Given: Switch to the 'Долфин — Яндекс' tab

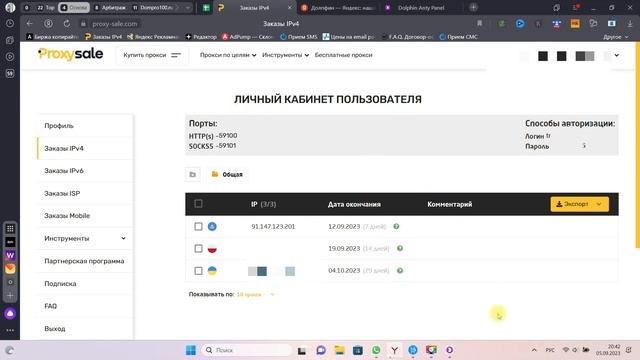Looking at the screenshot, I should (338, 7).
